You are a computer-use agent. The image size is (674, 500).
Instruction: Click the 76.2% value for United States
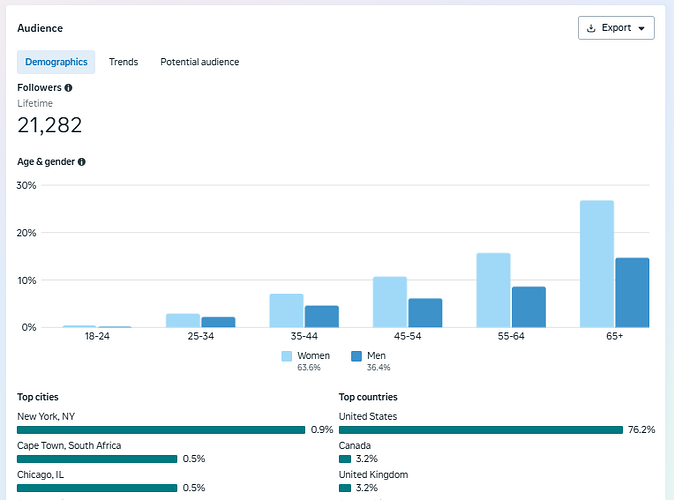[x=641, y=430]
